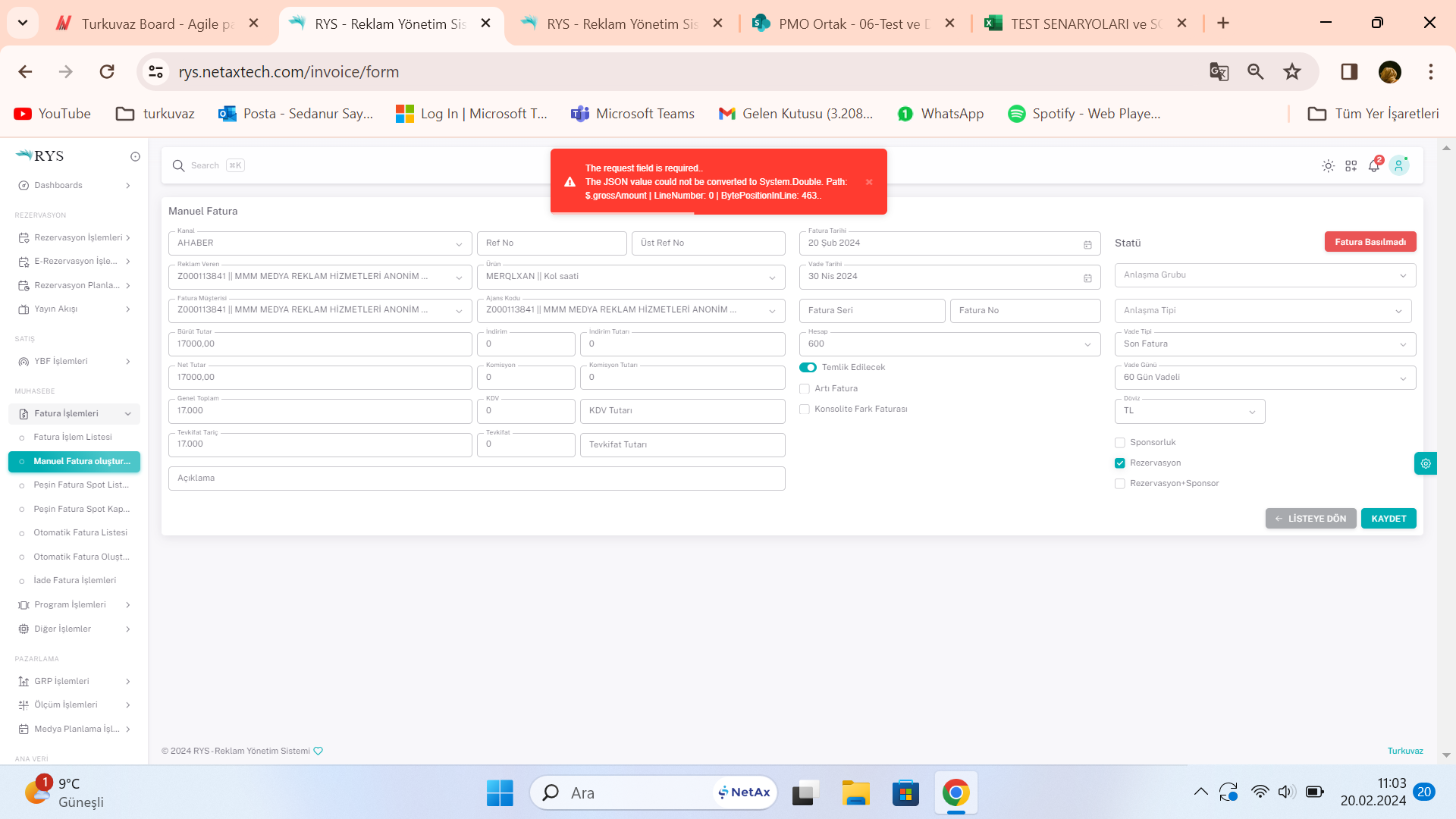Open the apps grid icon in header
This screenshot has width=1456, height=819.
point(1351,166)
